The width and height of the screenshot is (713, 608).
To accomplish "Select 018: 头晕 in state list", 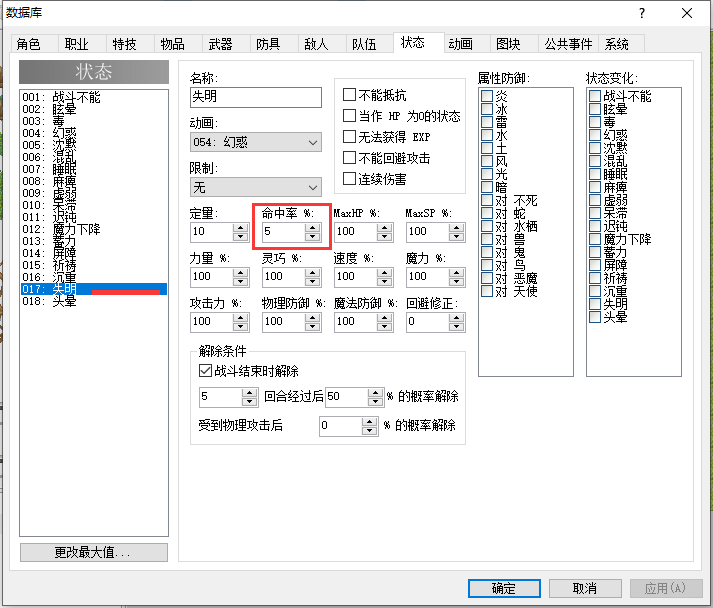I will tap(94, 301).
